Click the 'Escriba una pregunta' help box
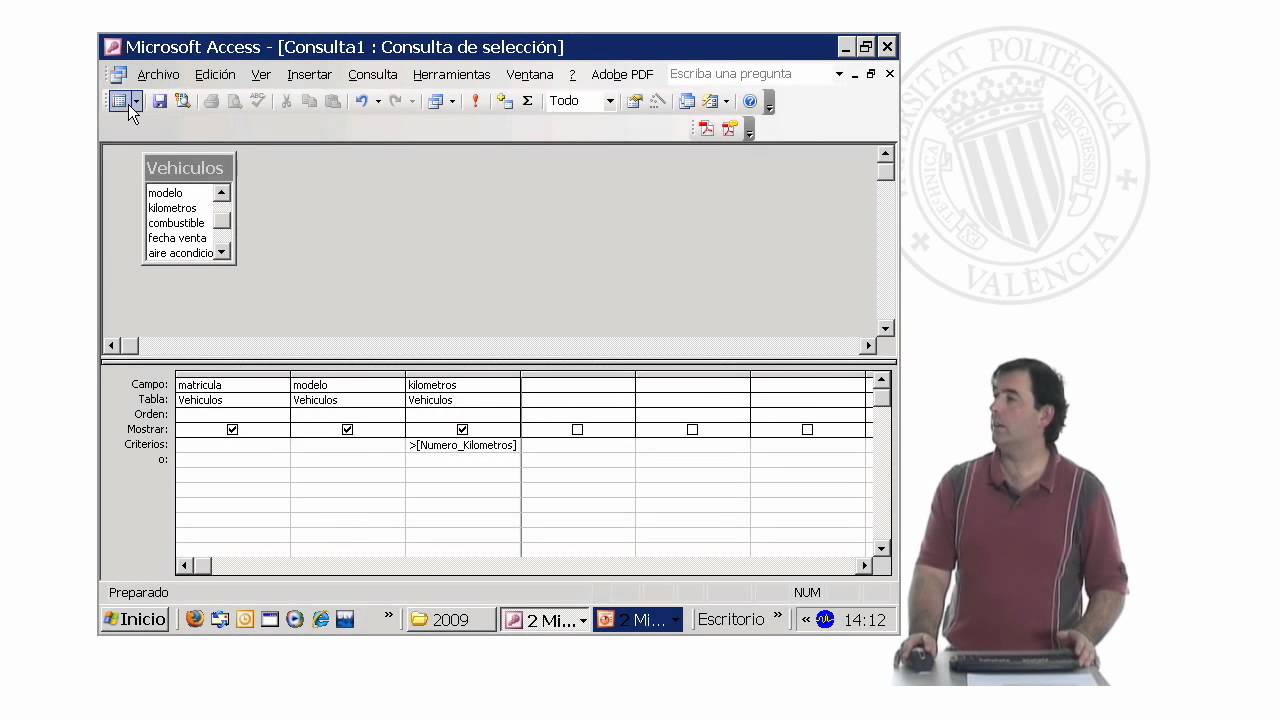The width and height of the screenshot is (1280, 720). pos(749,74)
